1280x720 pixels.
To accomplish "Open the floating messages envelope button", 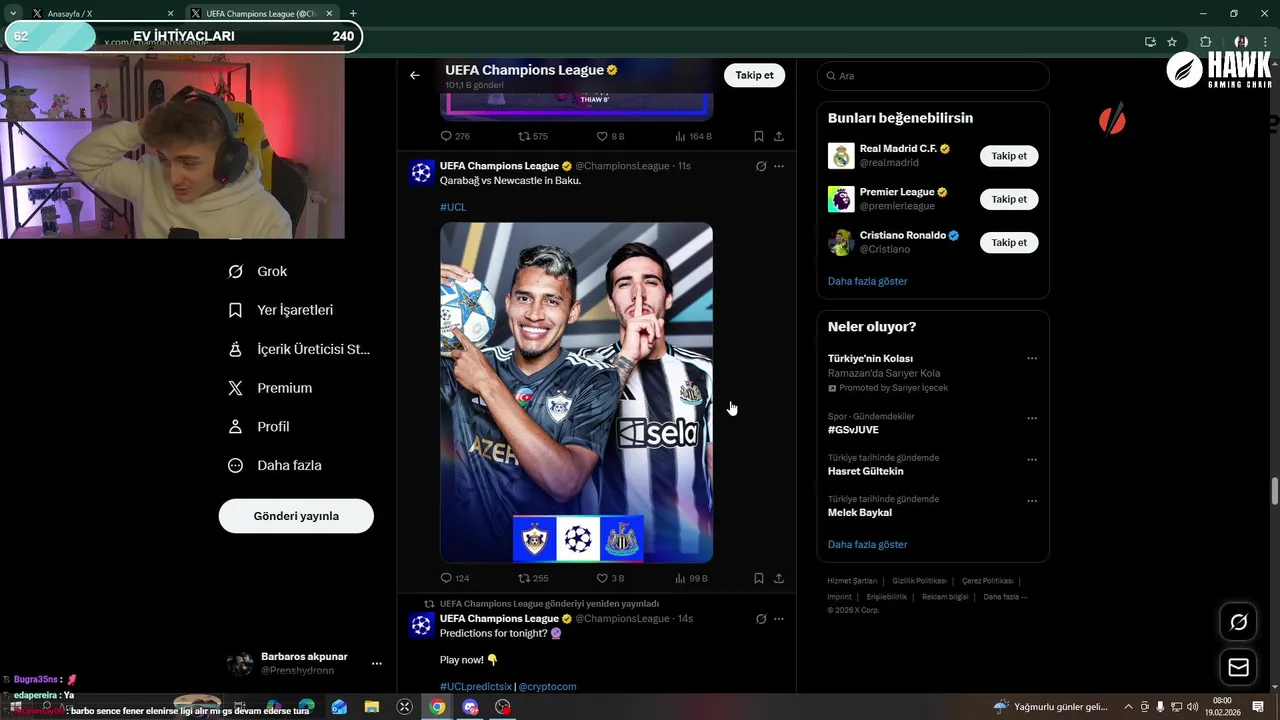I will pyautogui.click(x=1238, y=667).
